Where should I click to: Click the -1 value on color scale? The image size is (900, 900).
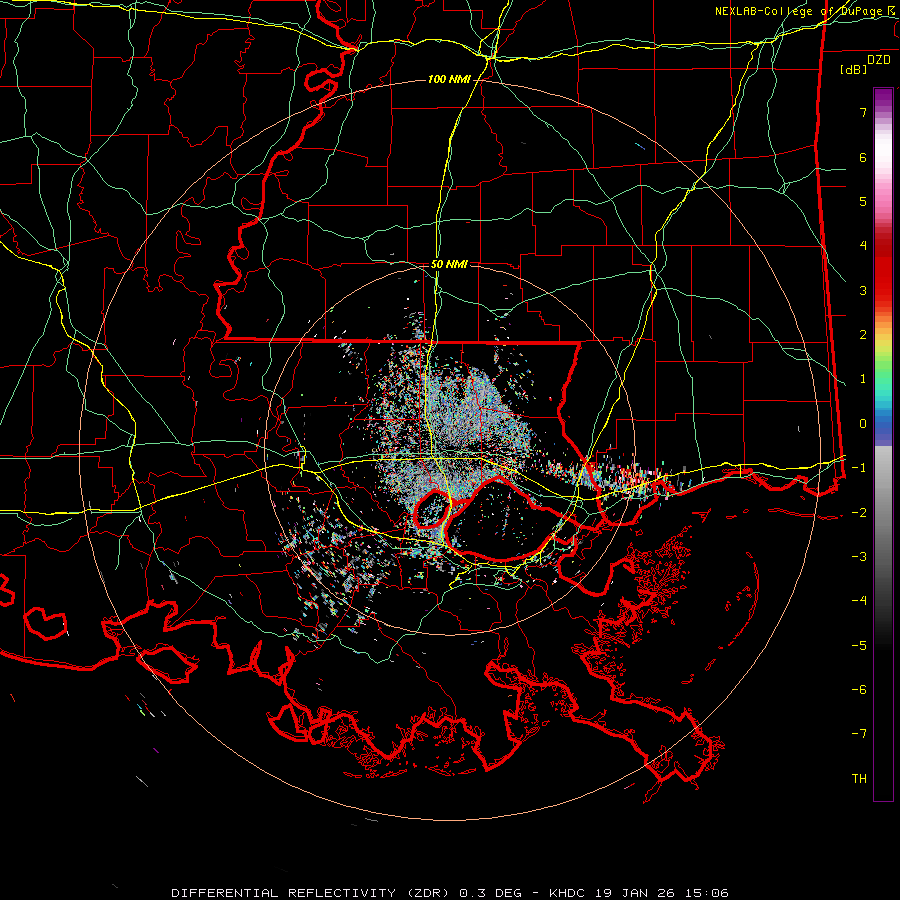pyautogui.click(x=859, y=468)
